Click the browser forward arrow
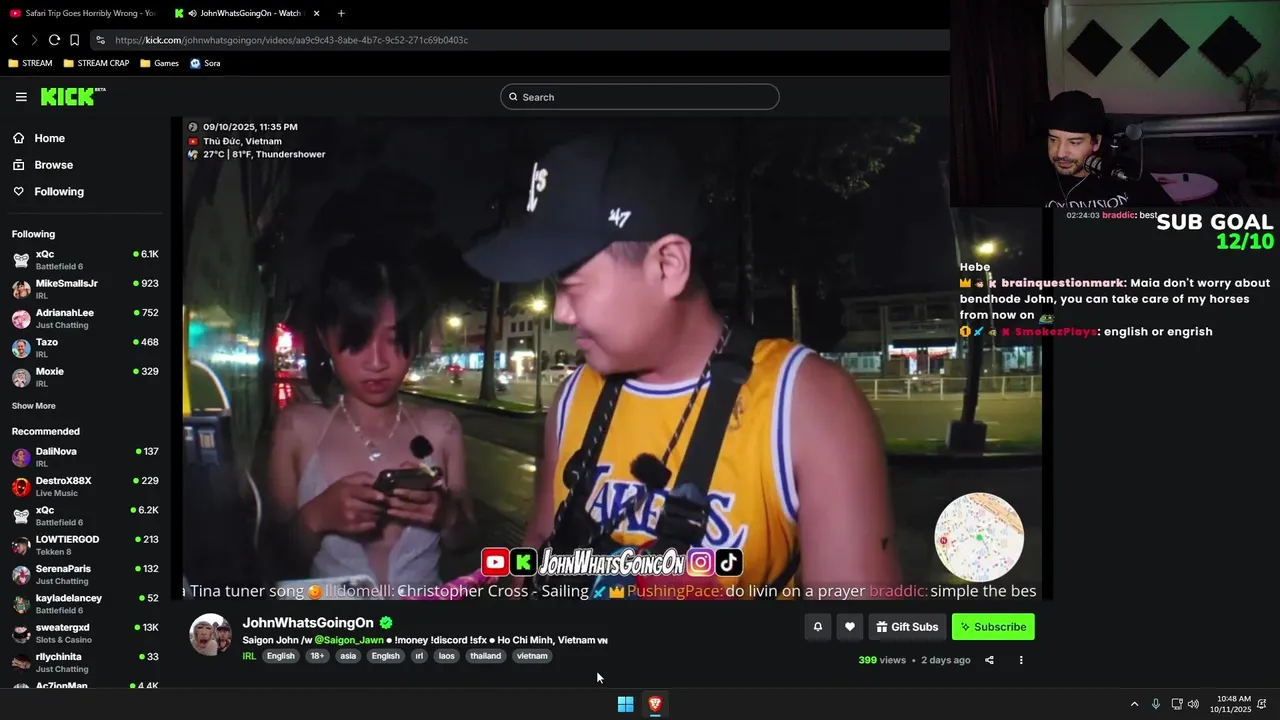The image size is (1280, 720). (34, 40)
